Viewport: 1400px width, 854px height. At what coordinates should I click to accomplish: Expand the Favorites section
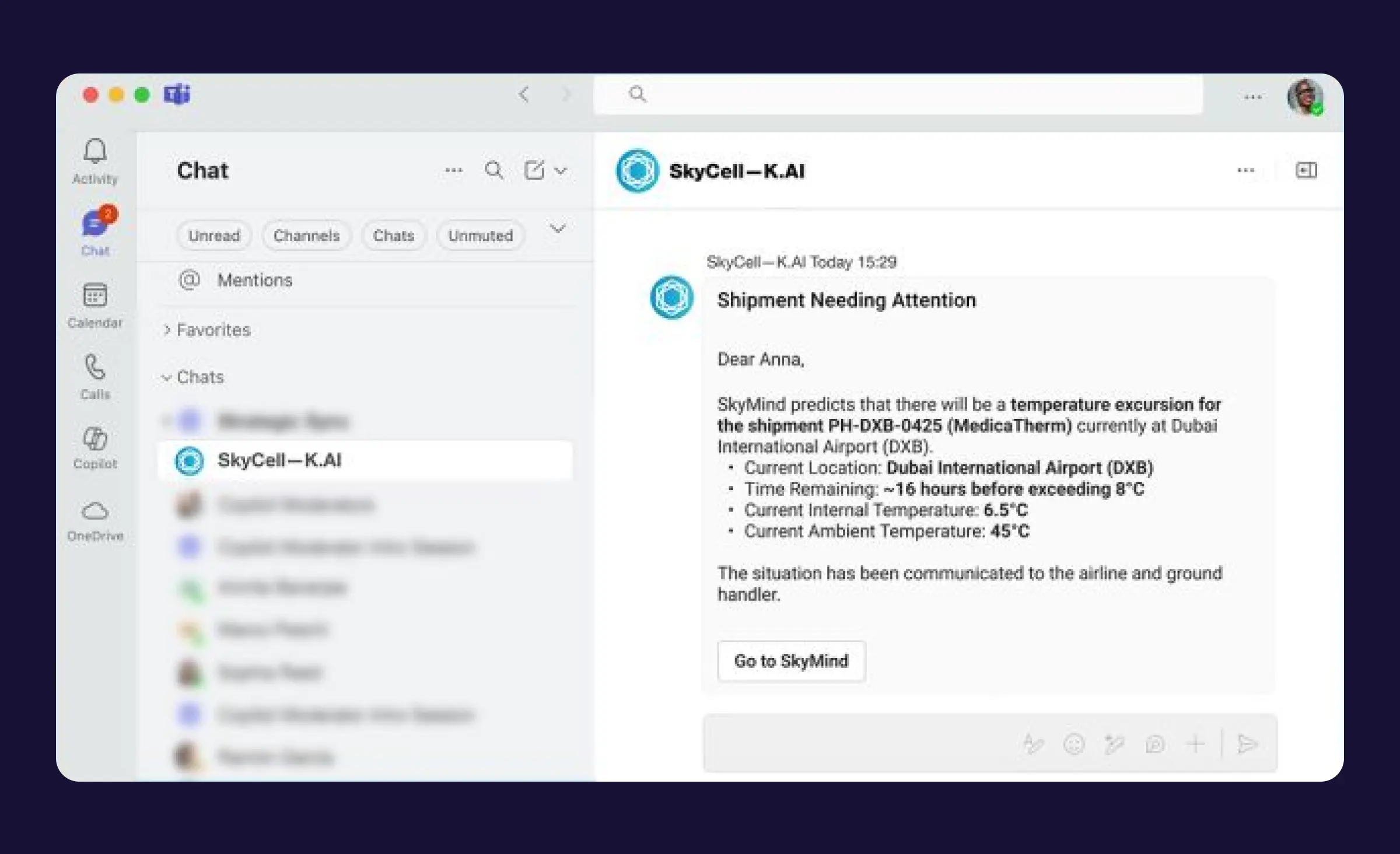point(206,330)
